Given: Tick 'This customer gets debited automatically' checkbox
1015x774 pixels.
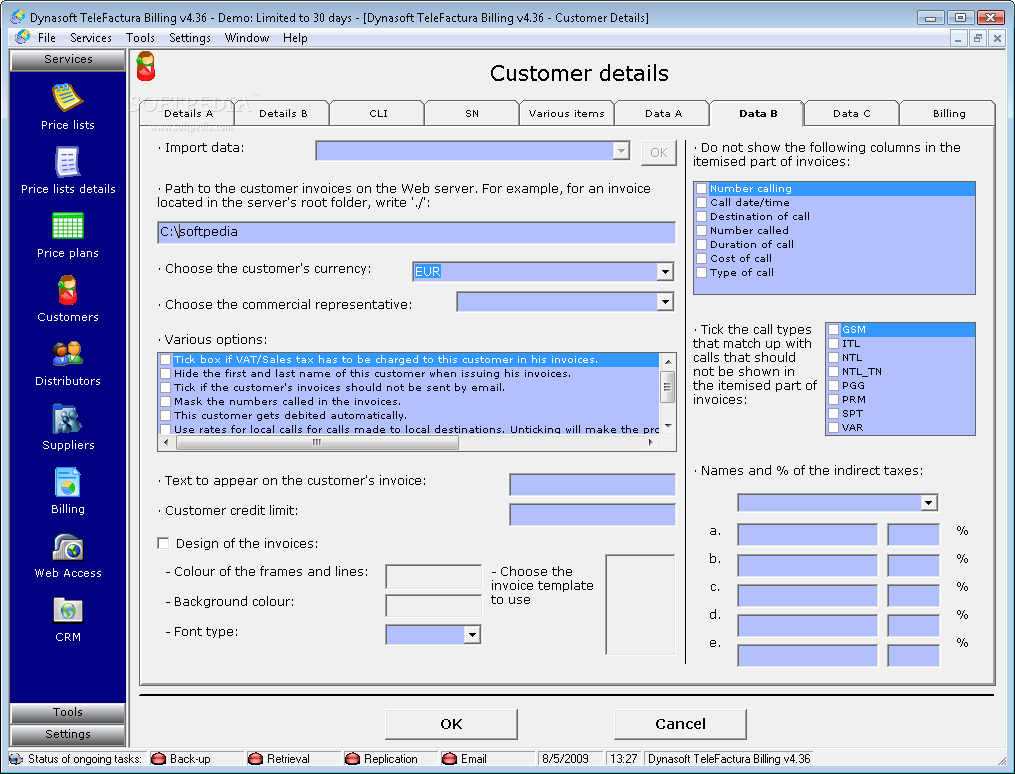Looking at the screenshot, I should 166,416.
